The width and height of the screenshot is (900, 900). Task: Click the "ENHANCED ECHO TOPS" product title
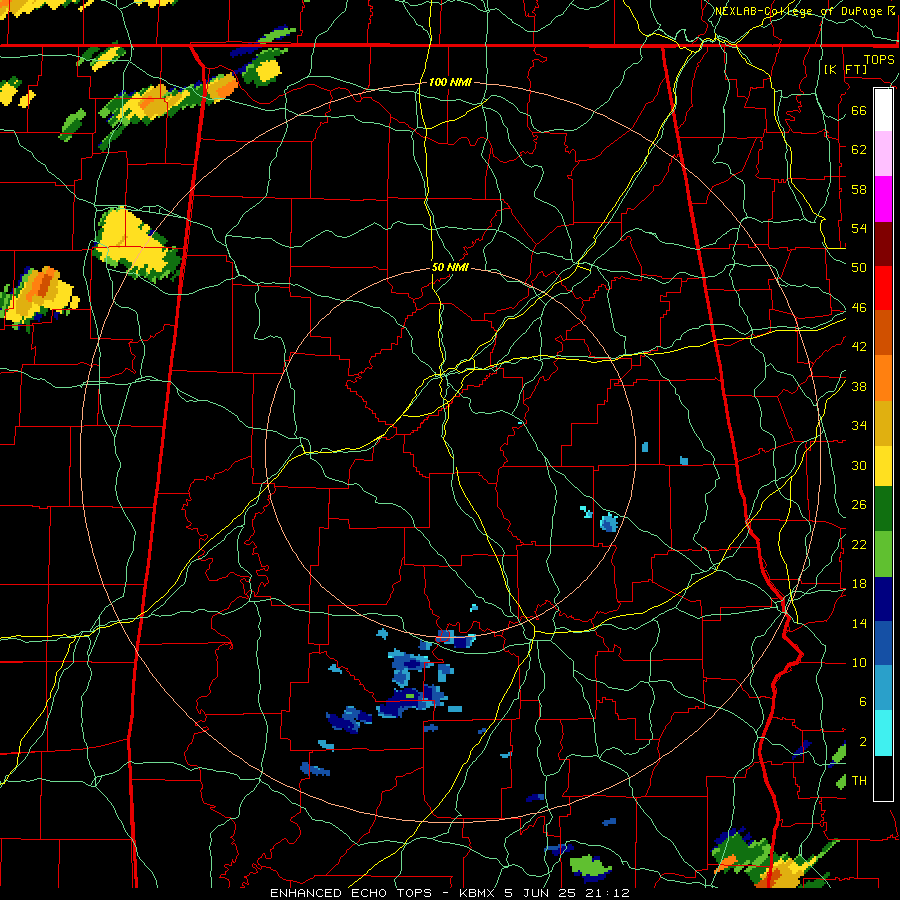(x=351, y=893)
